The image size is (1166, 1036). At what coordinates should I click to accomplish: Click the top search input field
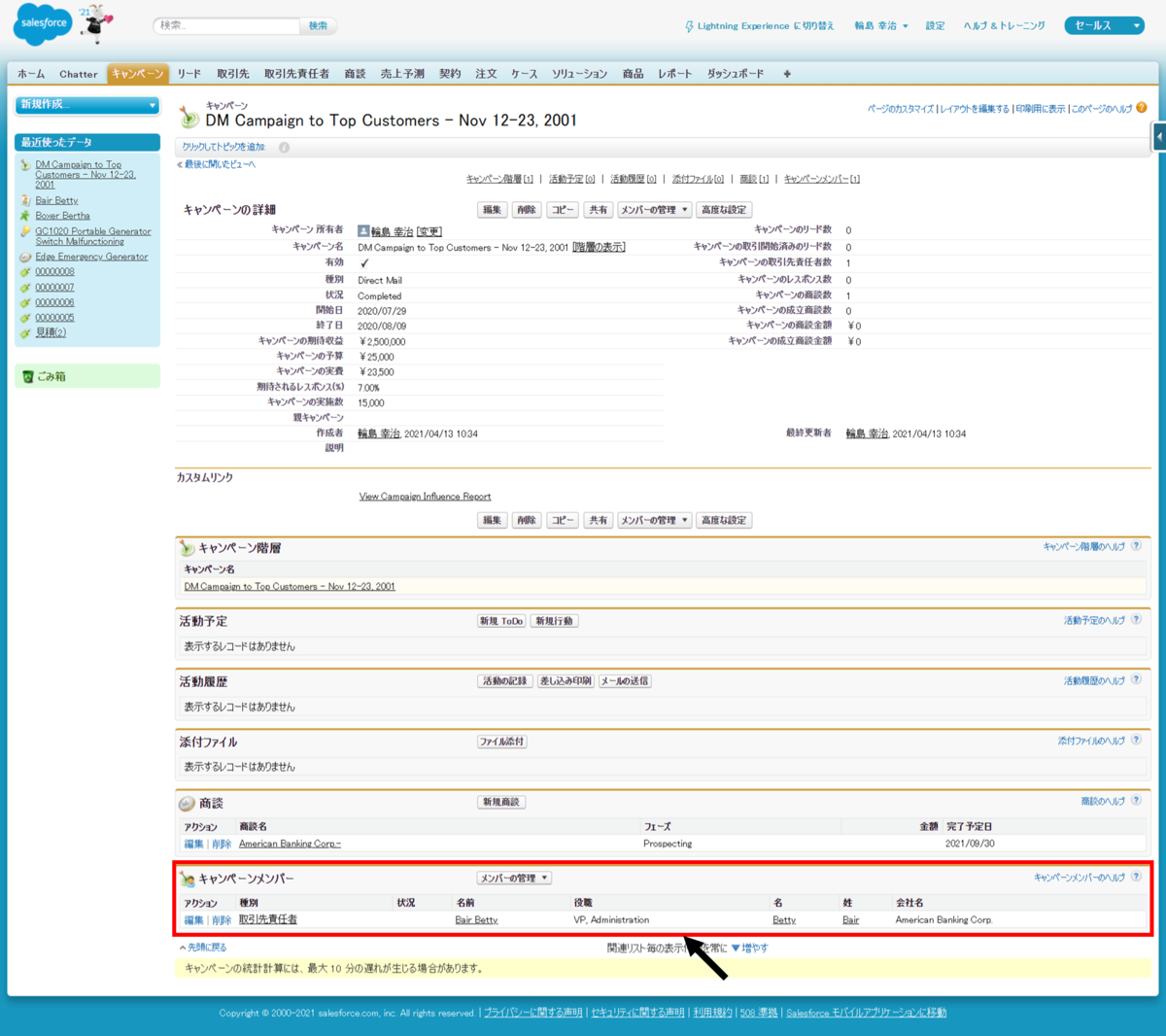click(x=226, y=26)
